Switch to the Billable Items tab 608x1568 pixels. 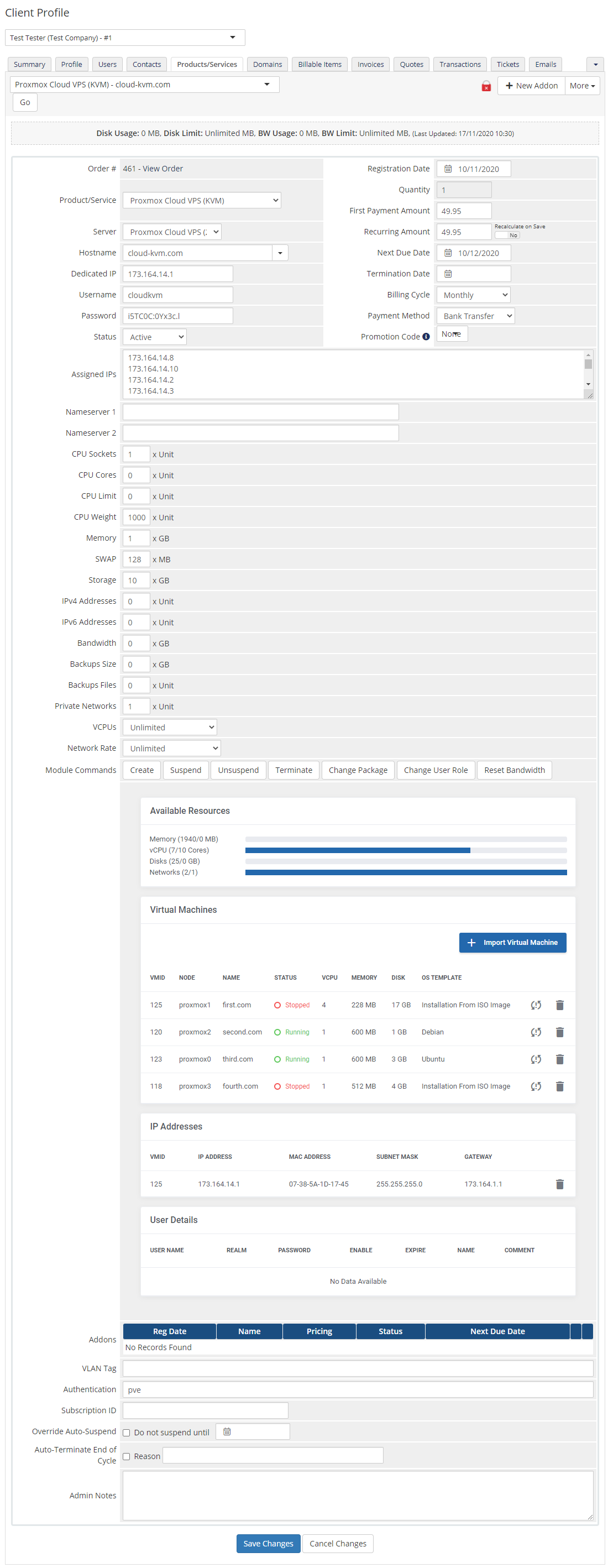[x=319, y=64]
